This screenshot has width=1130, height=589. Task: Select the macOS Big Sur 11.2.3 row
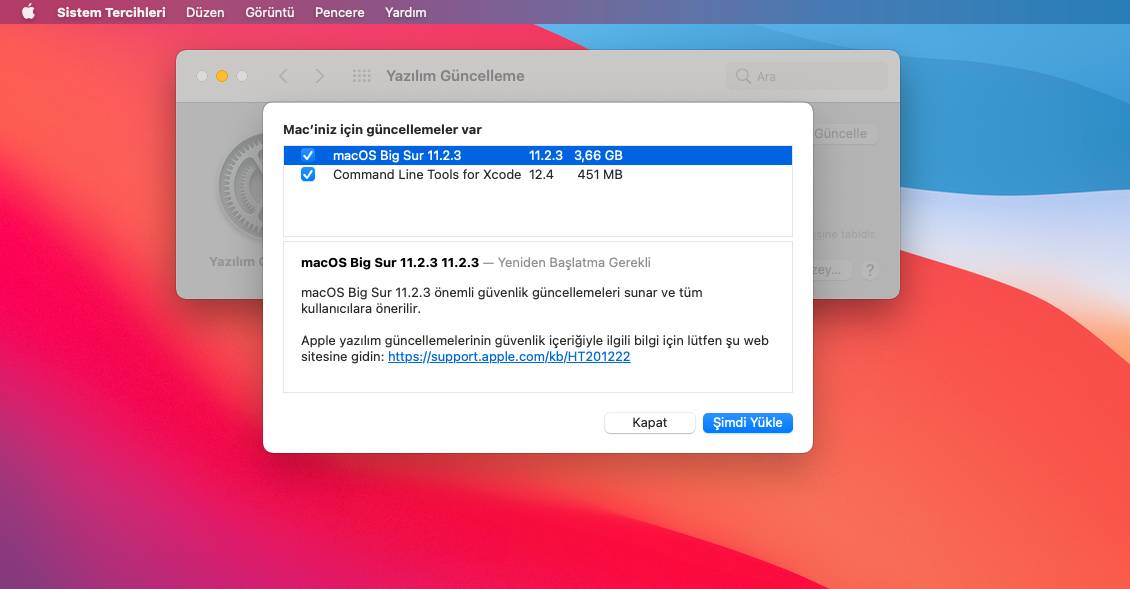[x=538, y=155]
